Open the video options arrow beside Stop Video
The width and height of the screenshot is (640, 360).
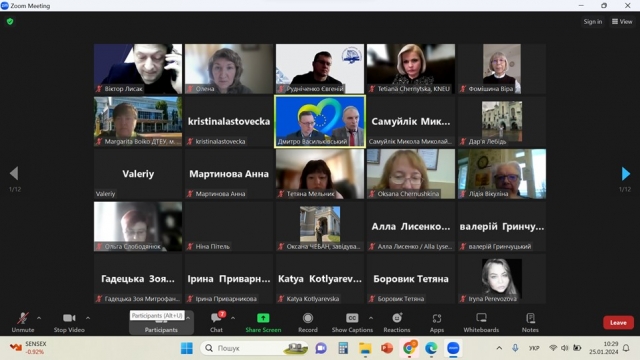point(88,318)
